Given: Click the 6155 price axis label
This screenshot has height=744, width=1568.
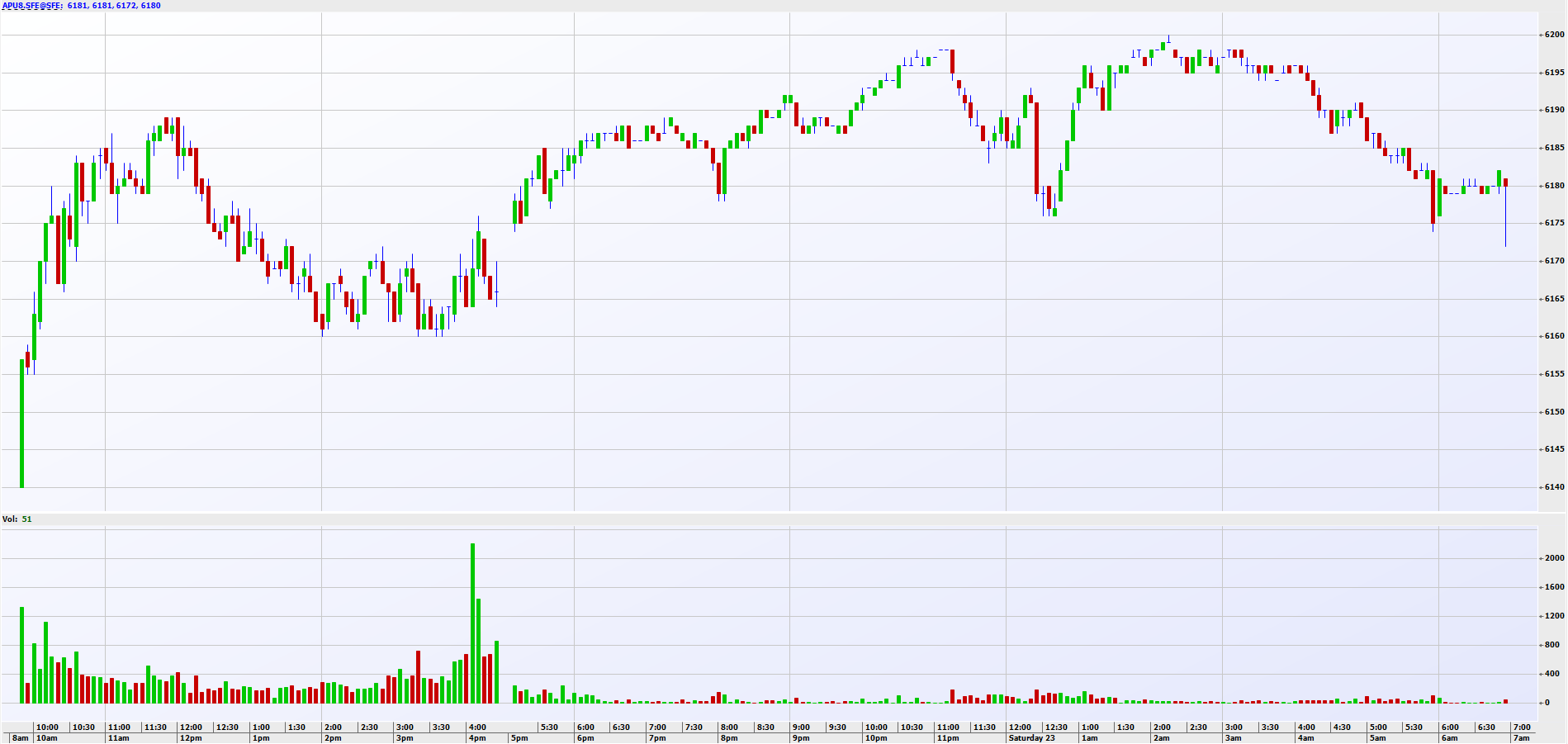Looking at the screenshot, I should coord(1555,374).
